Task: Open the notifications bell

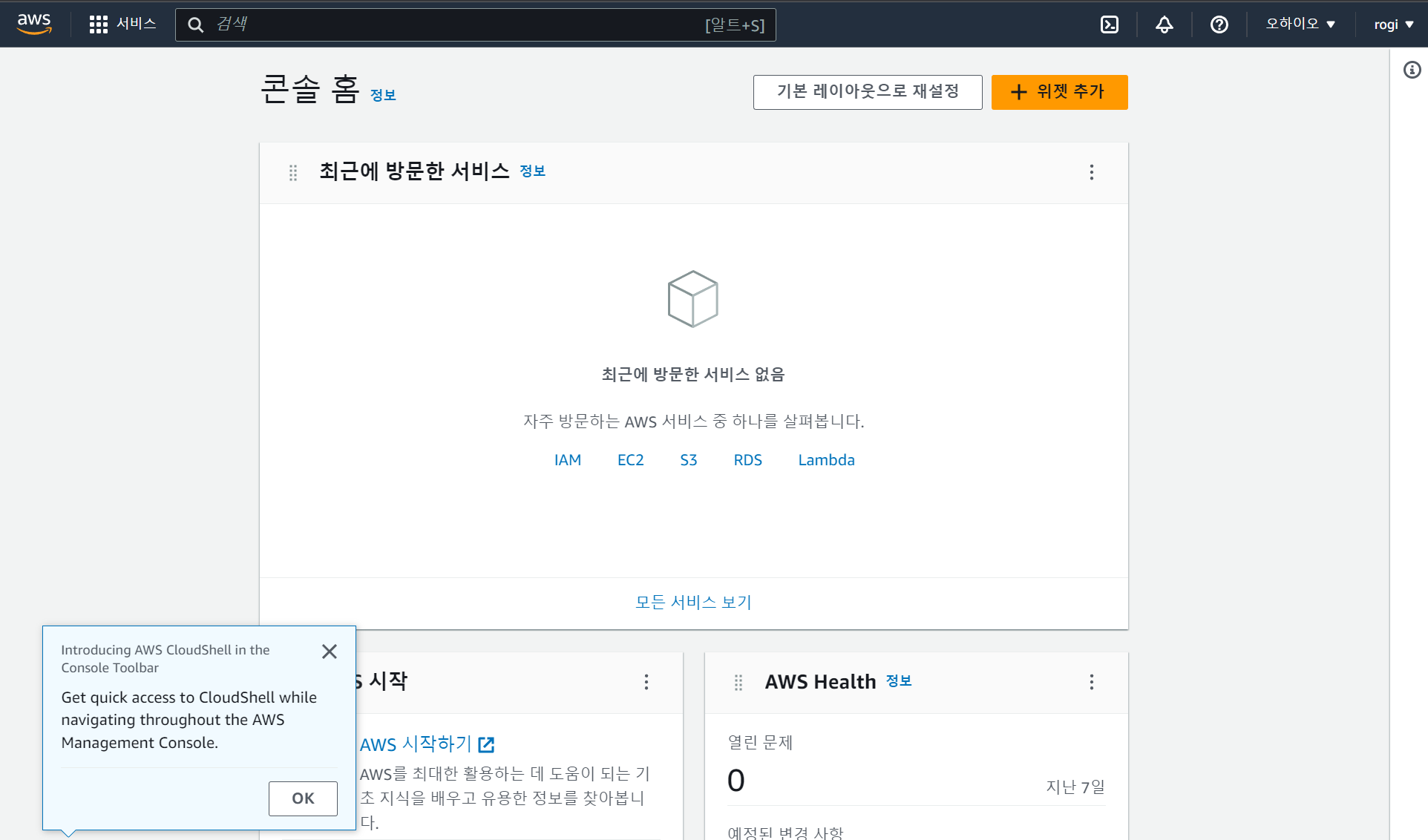Action: (x=1164, y=24)
